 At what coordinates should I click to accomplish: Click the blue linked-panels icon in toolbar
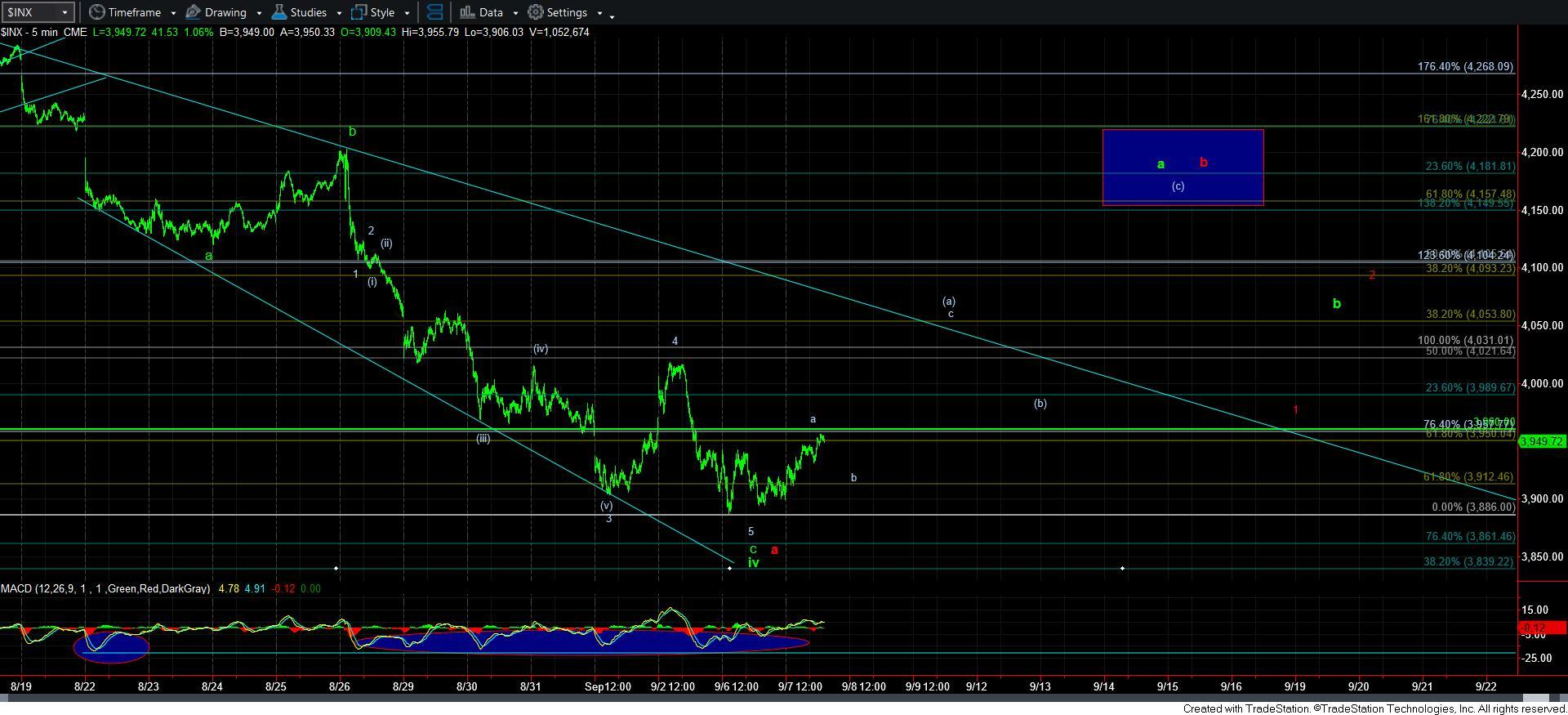(x=434, y=12)
